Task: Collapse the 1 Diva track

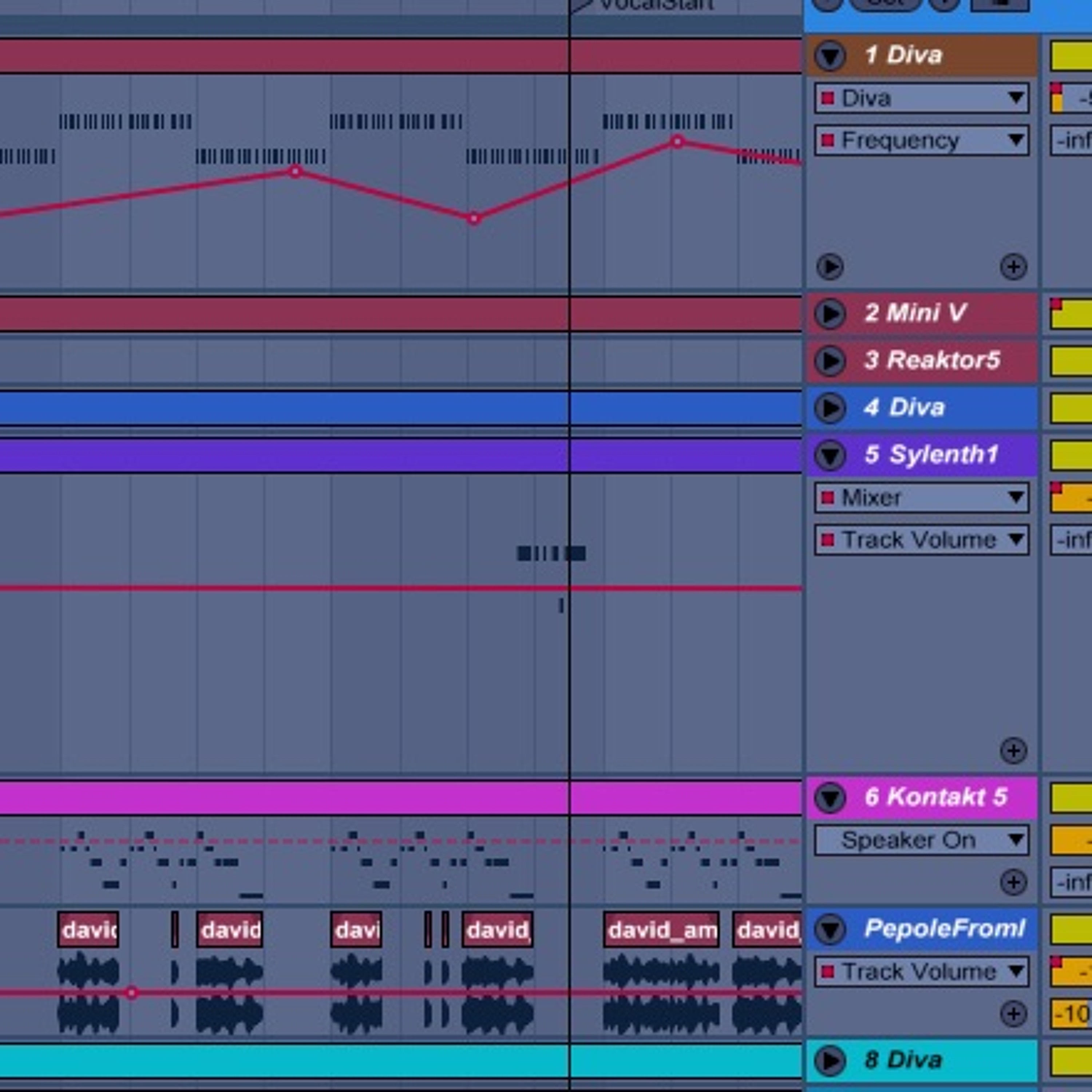Action: pos(830,55)
